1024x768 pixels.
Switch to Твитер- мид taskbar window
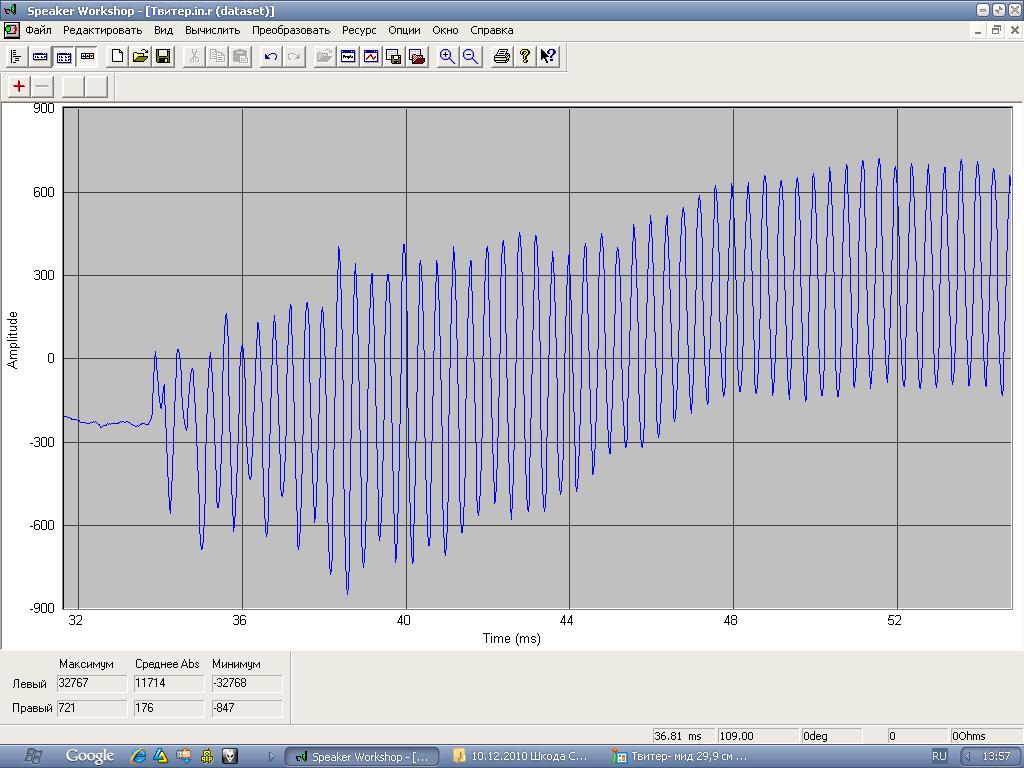680,756
